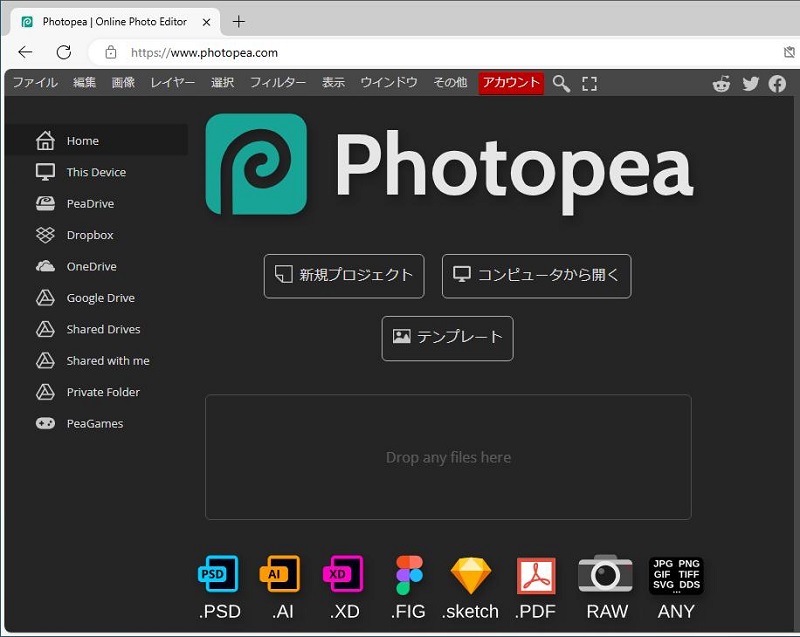Browse available テンプレート
800x637 pixels.
pos(447,338)
